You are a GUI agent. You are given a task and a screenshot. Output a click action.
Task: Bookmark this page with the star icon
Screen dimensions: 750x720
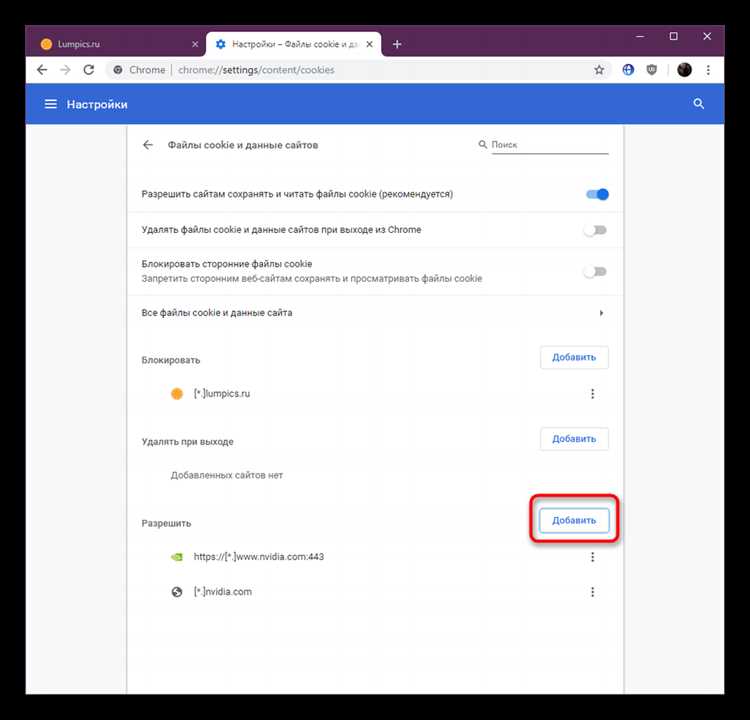pyautogui.click(x=599, y=70)
